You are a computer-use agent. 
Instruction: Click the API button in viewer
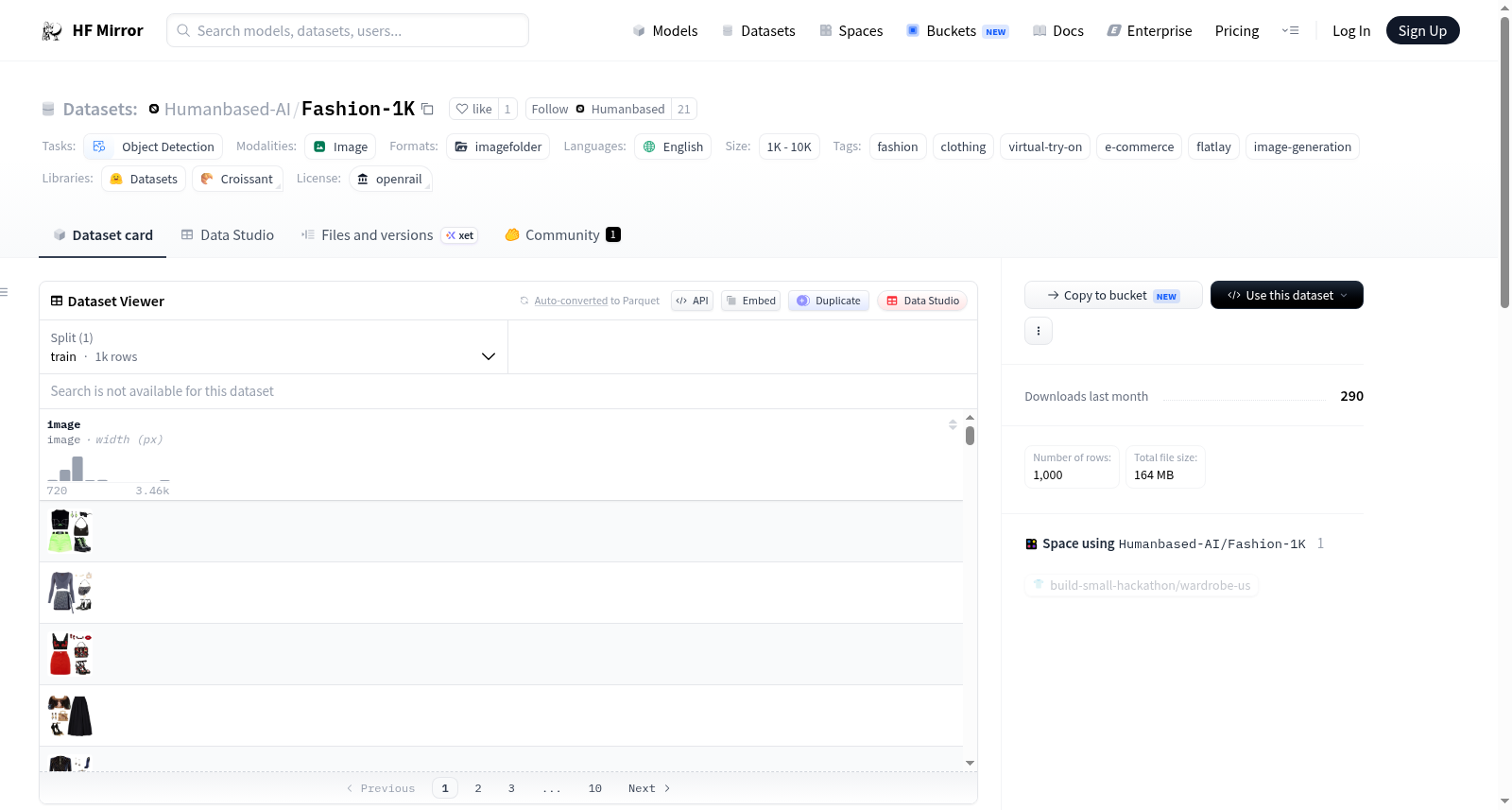pos(692,301)
